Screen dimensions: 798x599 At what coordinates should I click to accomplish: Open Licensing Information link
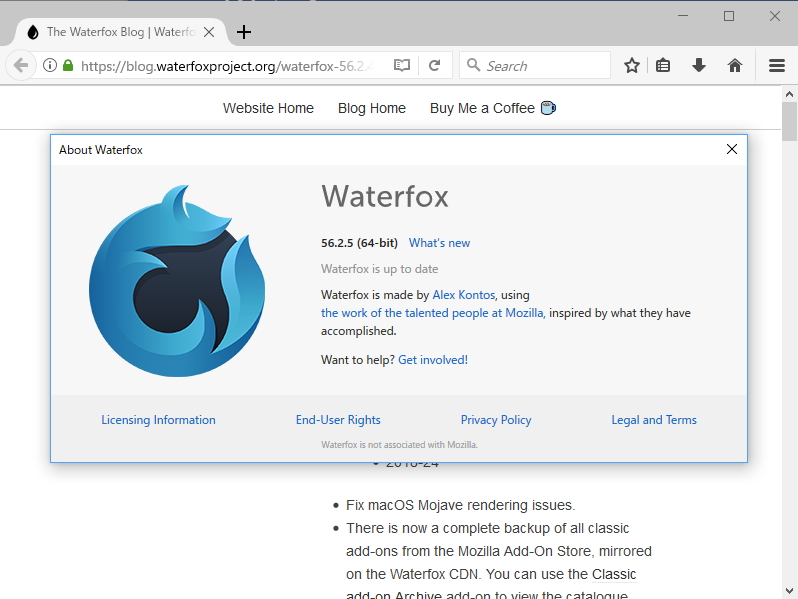click(x=158, y=420)
